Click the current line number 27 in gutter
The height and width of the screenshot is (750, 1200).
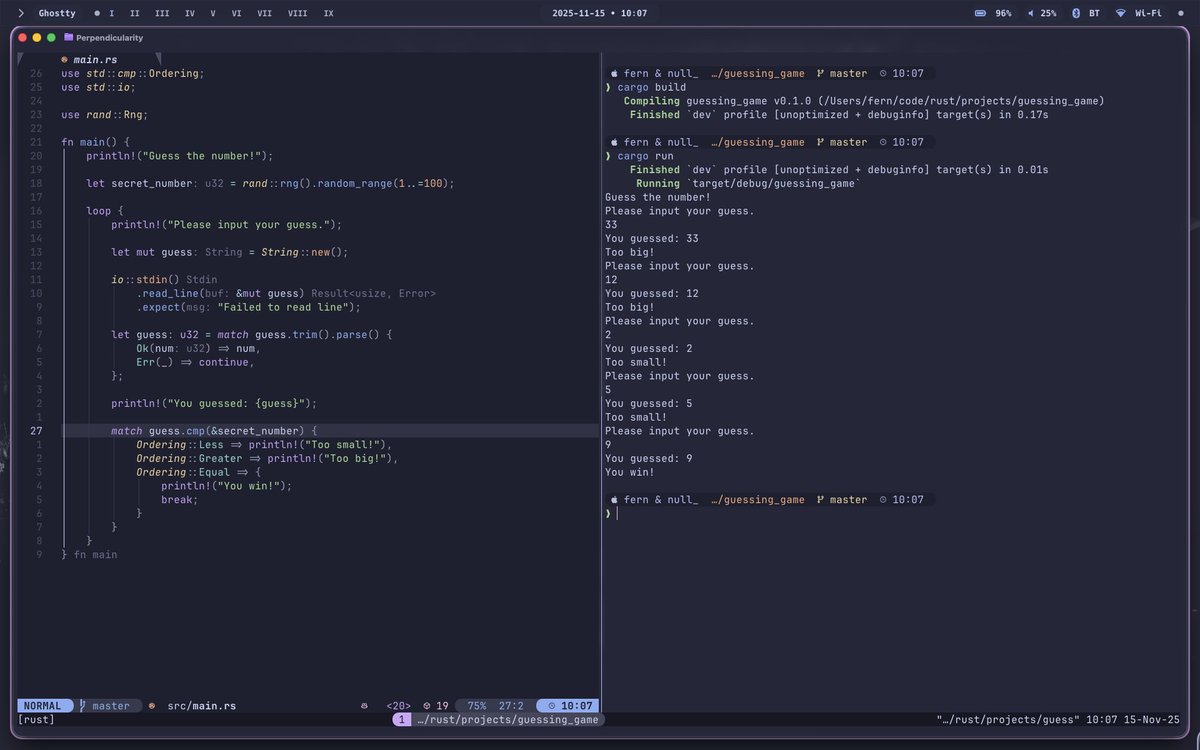click(x=37, y=431)
